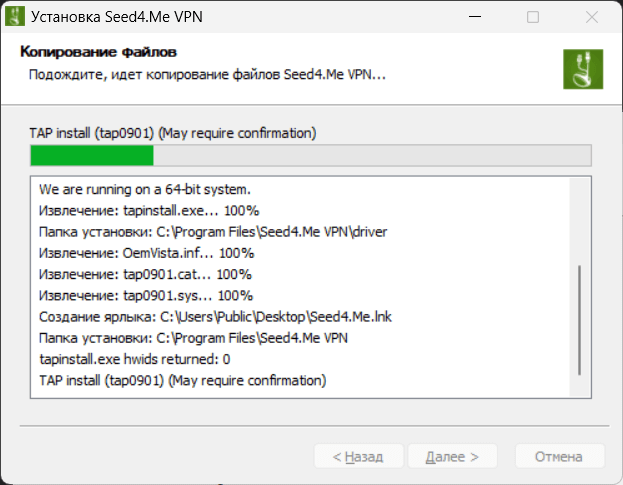623x485 pixels.
Task: Click the Далее button
Action: (x=451, y=457)
